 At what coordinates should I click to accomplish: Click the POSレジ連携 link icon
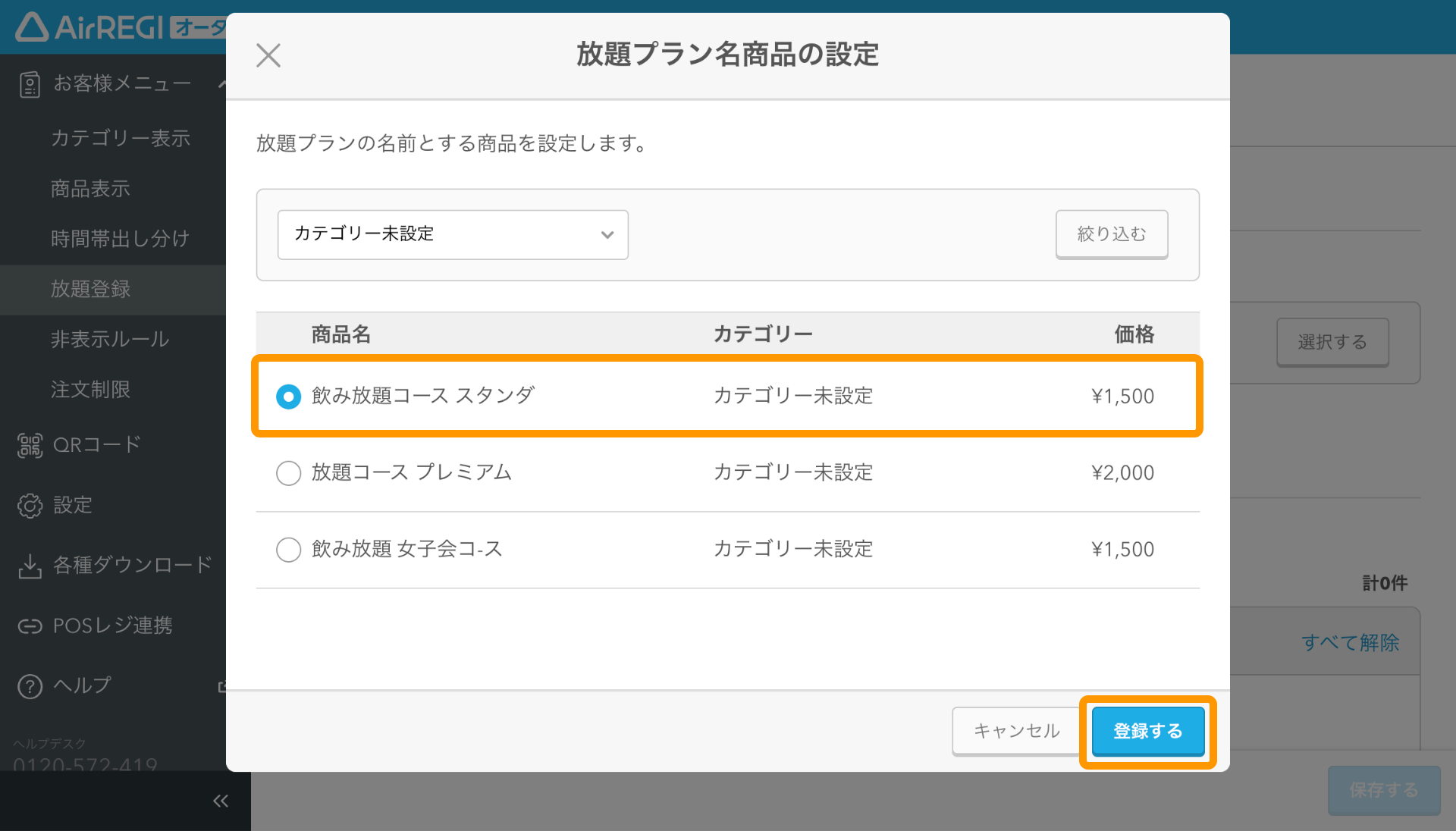[x=30, y=626]
